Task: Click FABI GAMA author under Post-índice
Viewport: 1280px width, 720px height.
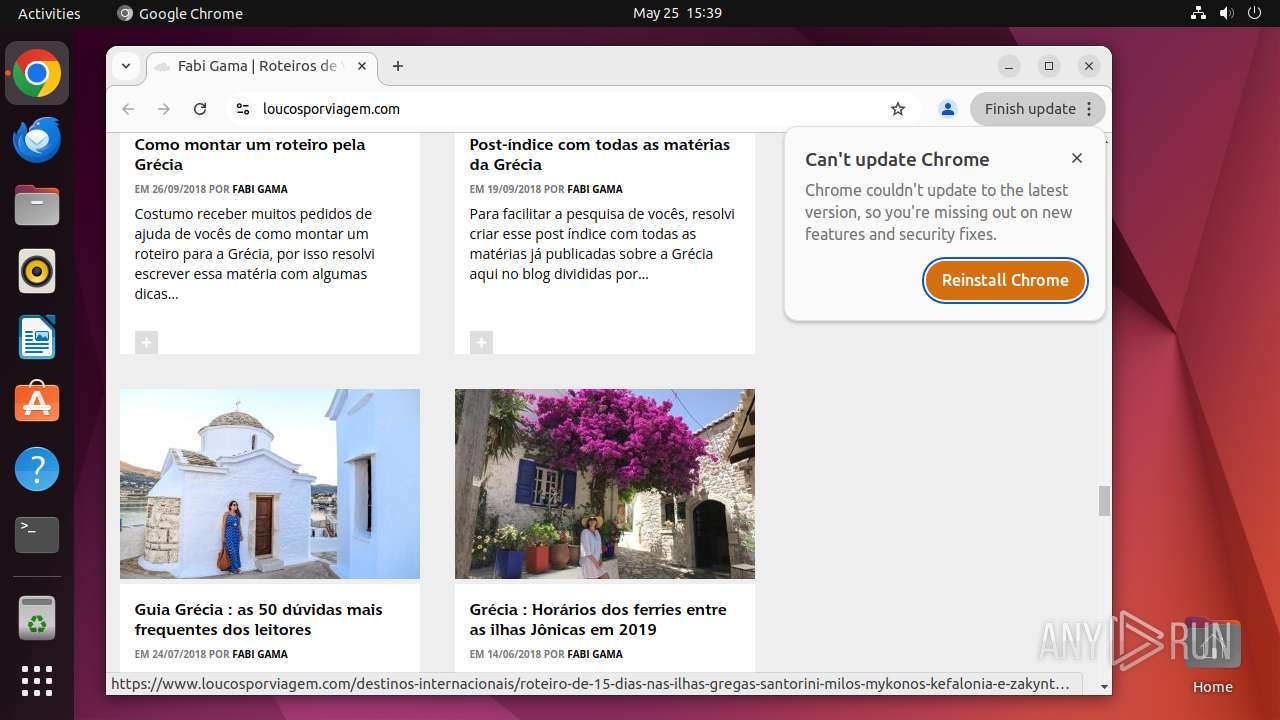Action: 595,189
